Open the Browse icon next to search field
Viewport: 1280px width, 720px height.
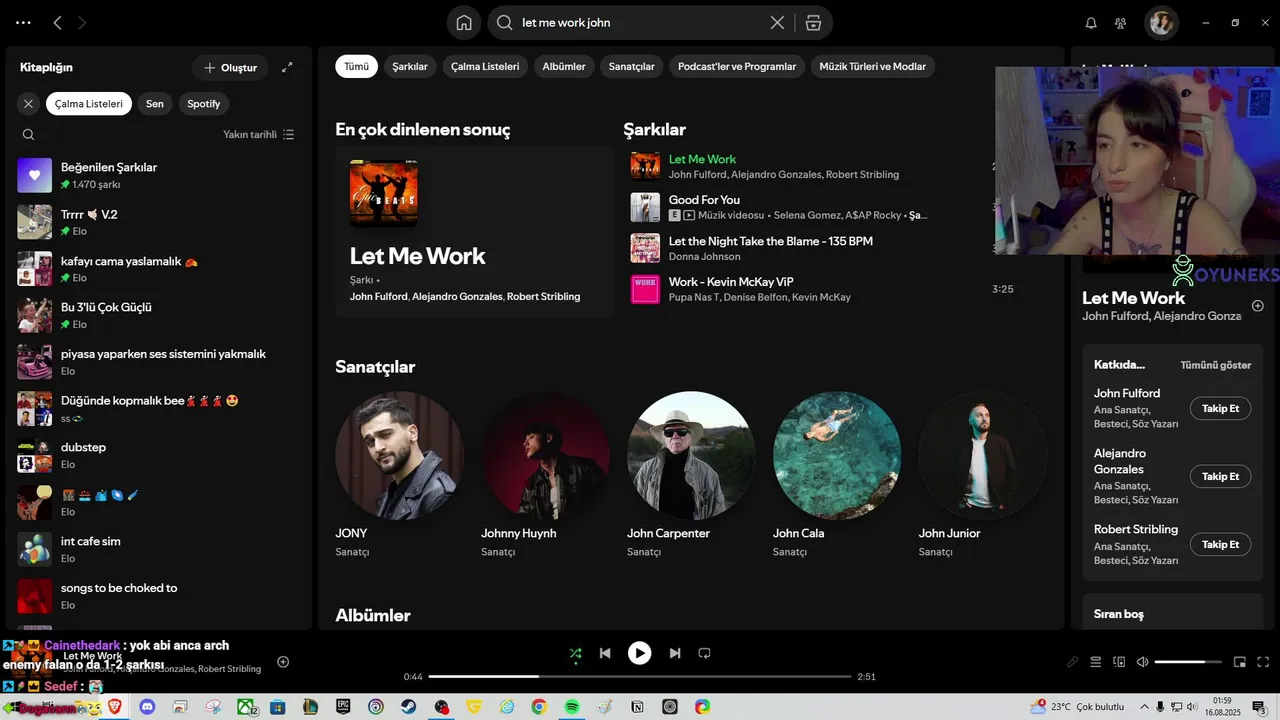814,23
